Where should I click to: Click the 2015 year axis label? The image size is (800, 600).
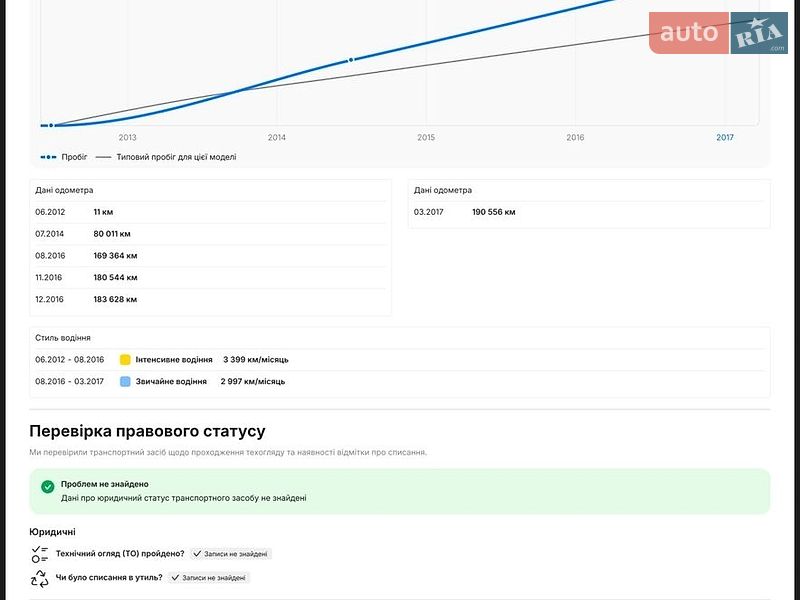point(426,137)
